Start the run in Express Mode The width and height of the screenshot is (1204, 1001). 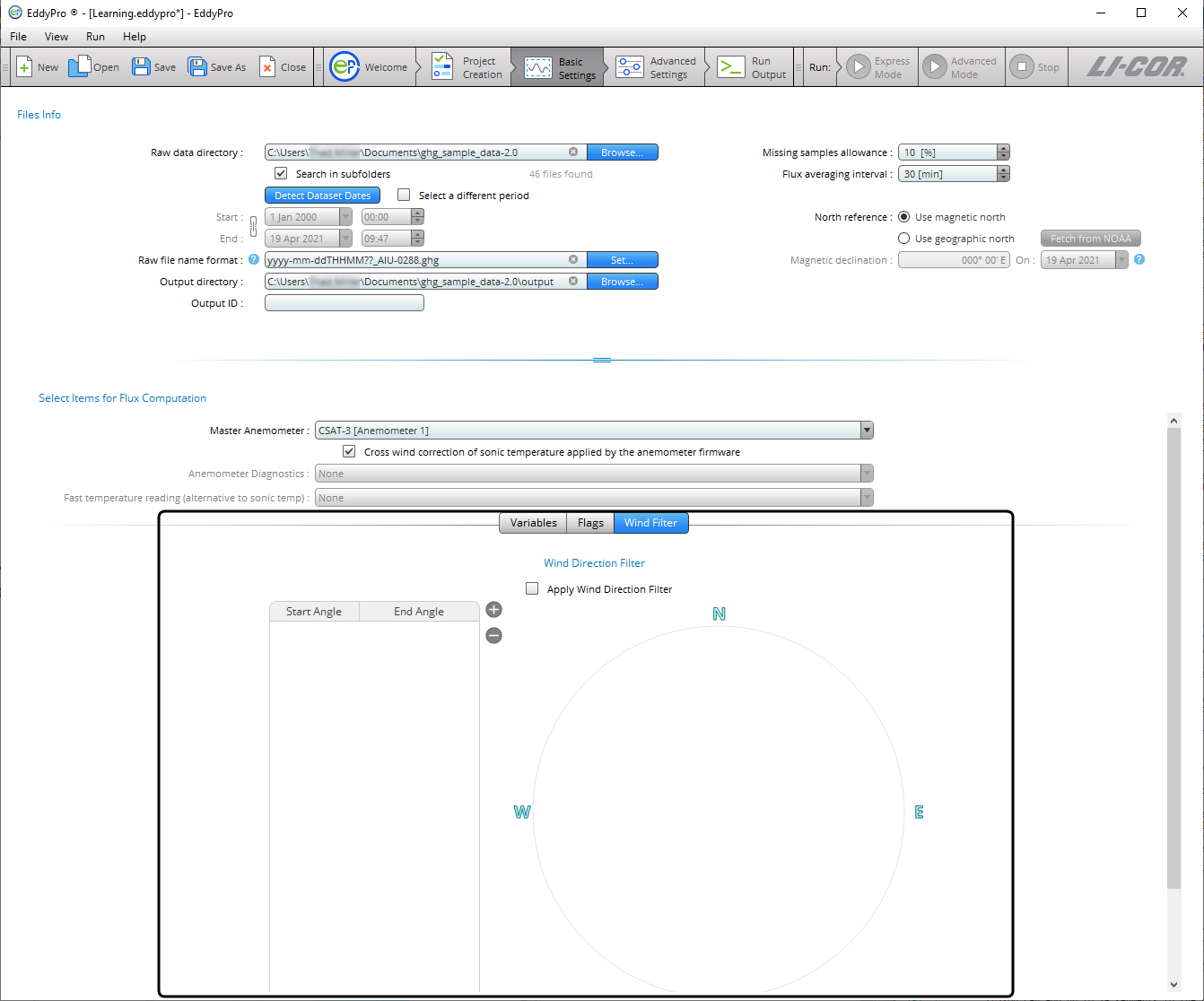tap(878, 67)
